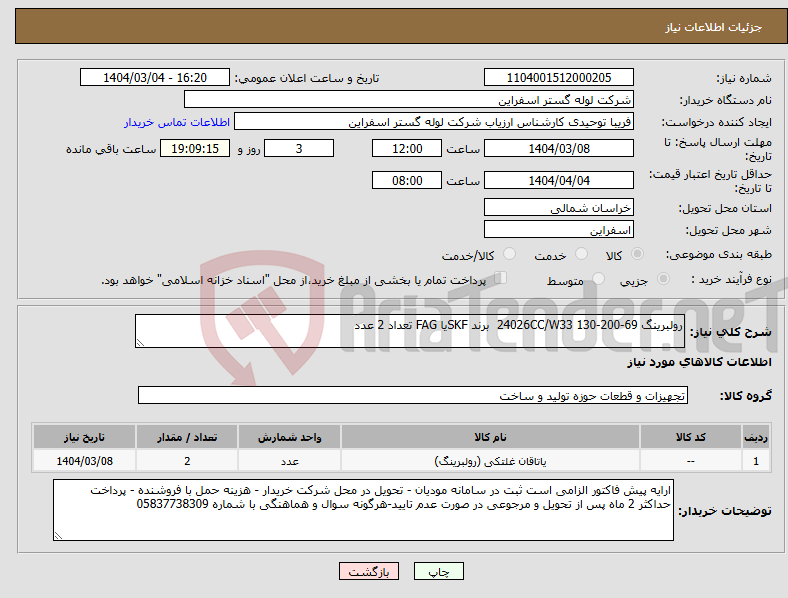Image resolution: width=788 pixels, height=598 pixels.
Task: Click the جزئیات اطلاعات نیاز page header
Action: click(x=714, y=27)
